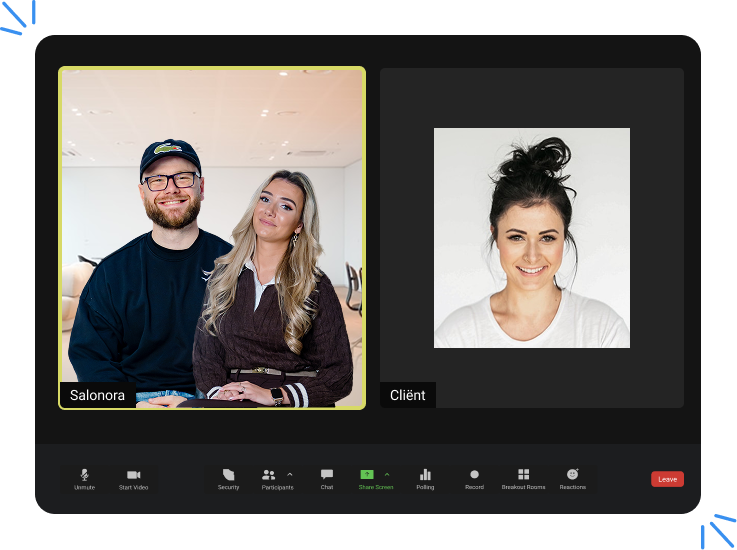Open the Breakout Rooms grid icon
The height and width of the screenshot is (550, 737).
coord(523,475)
